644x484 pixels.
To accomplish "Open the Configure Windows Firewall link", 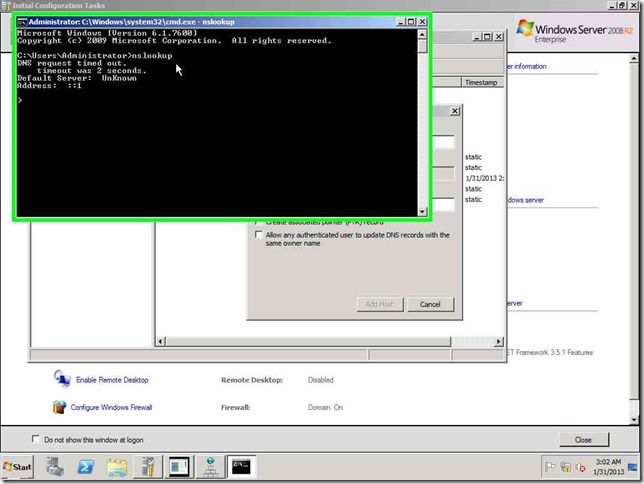I will point(111,407).
